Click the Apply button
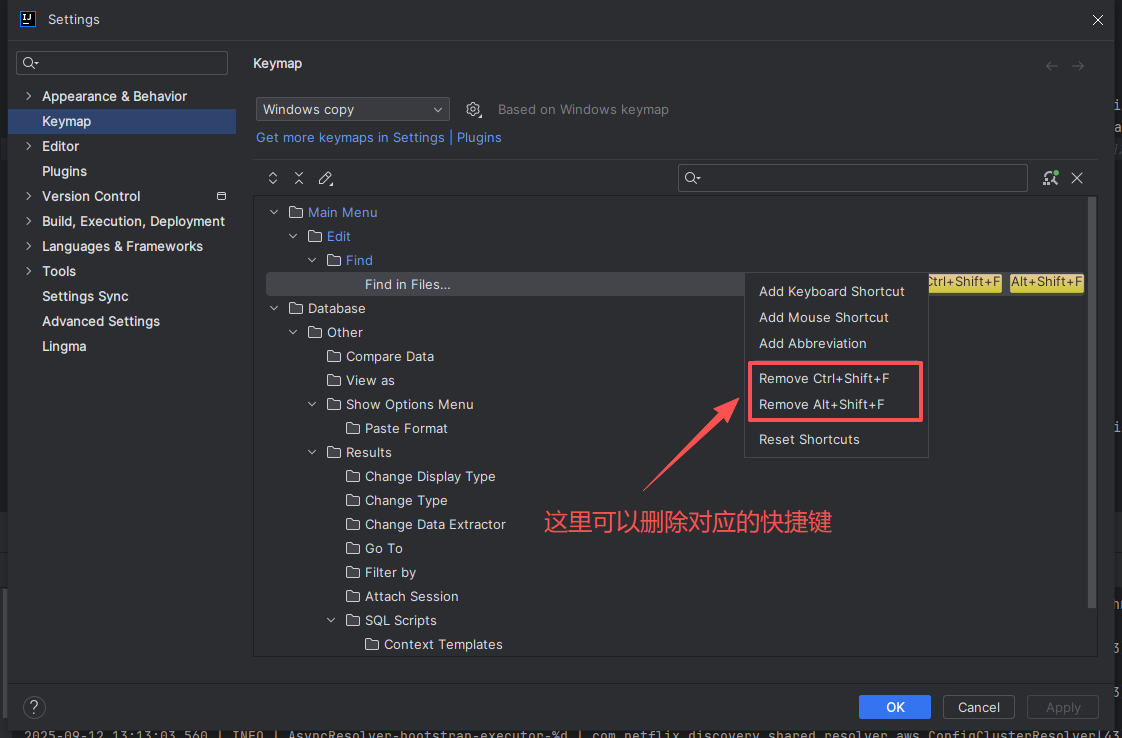This screenshot has height=738, width=1122. click(x=1063, y=707)
